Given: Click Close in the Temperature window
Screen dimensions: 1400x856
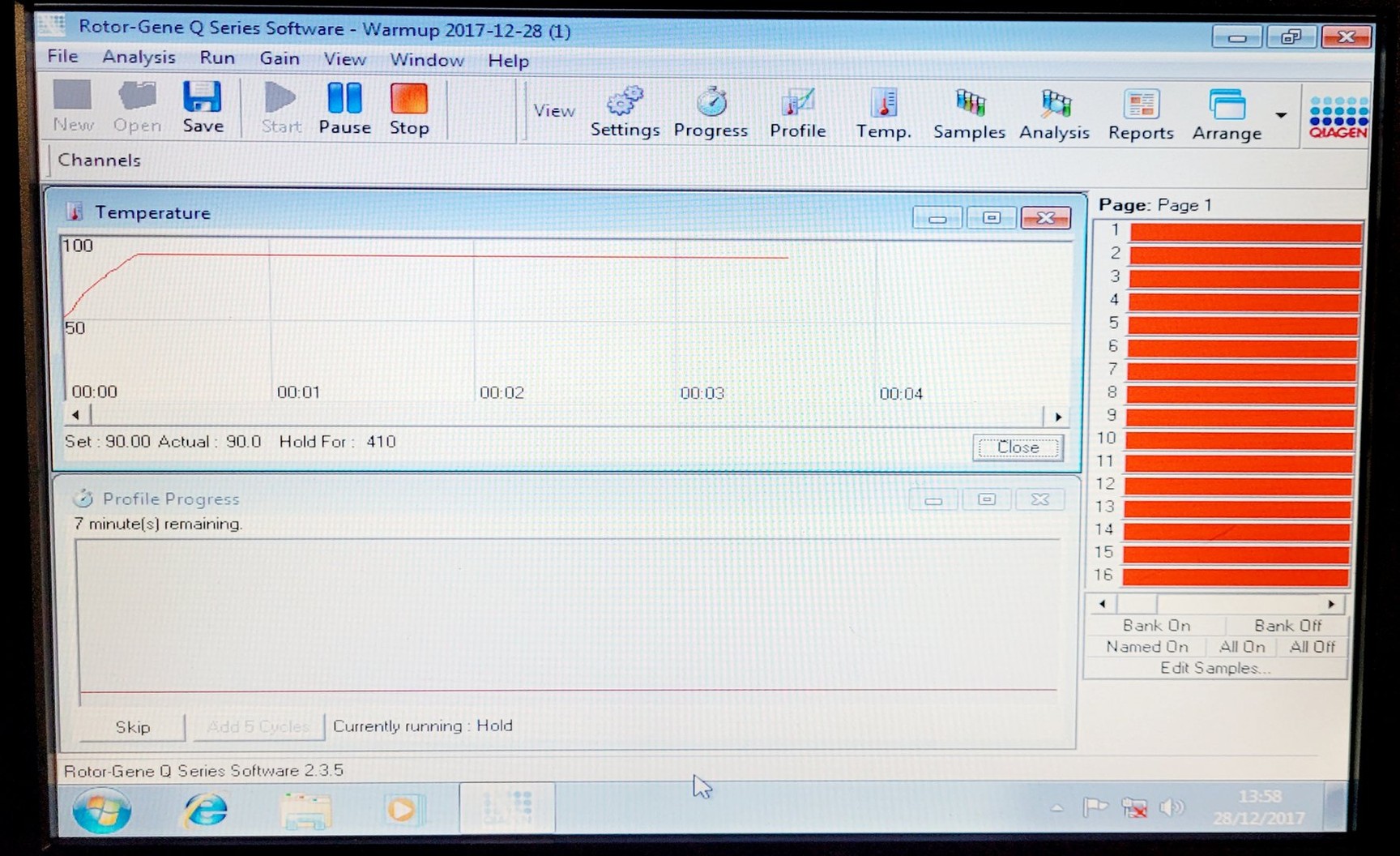Looking at the screenshot, I should click(1018, 447).
